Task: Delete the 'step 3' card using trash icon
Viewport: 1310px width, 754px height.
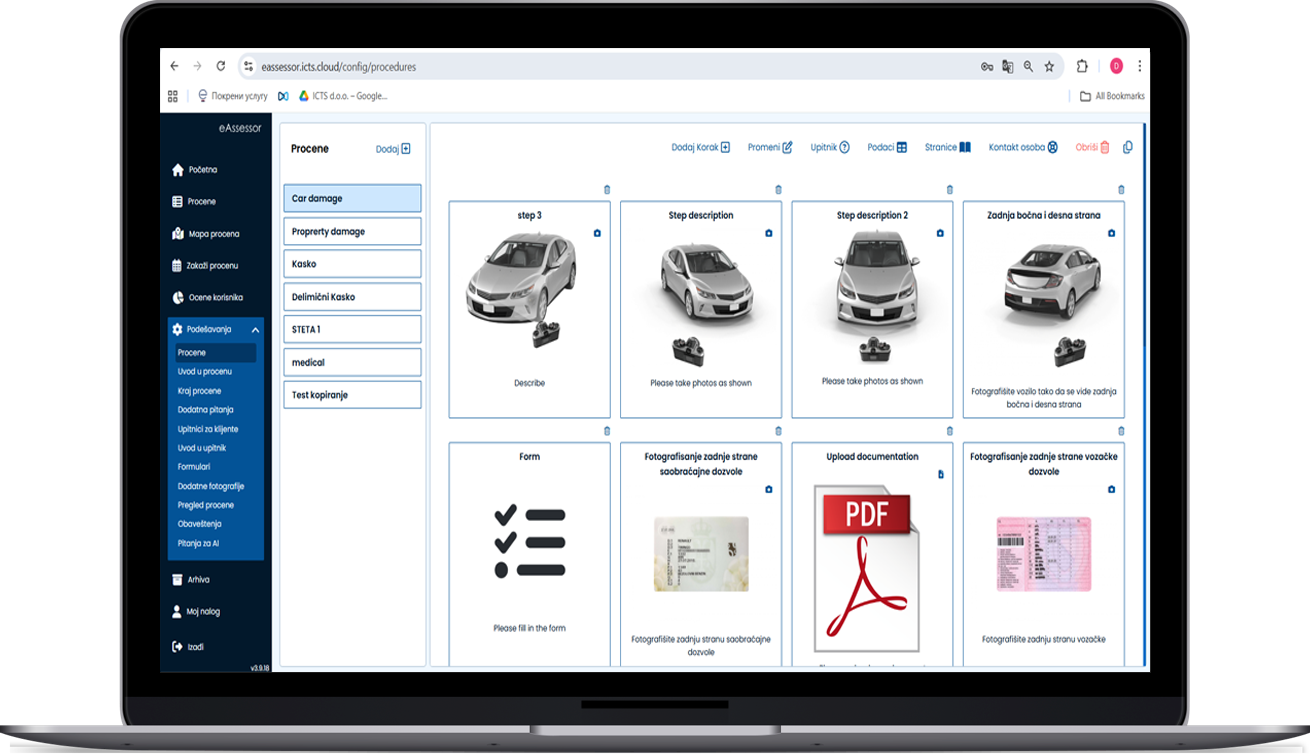Action: point(607,190)
